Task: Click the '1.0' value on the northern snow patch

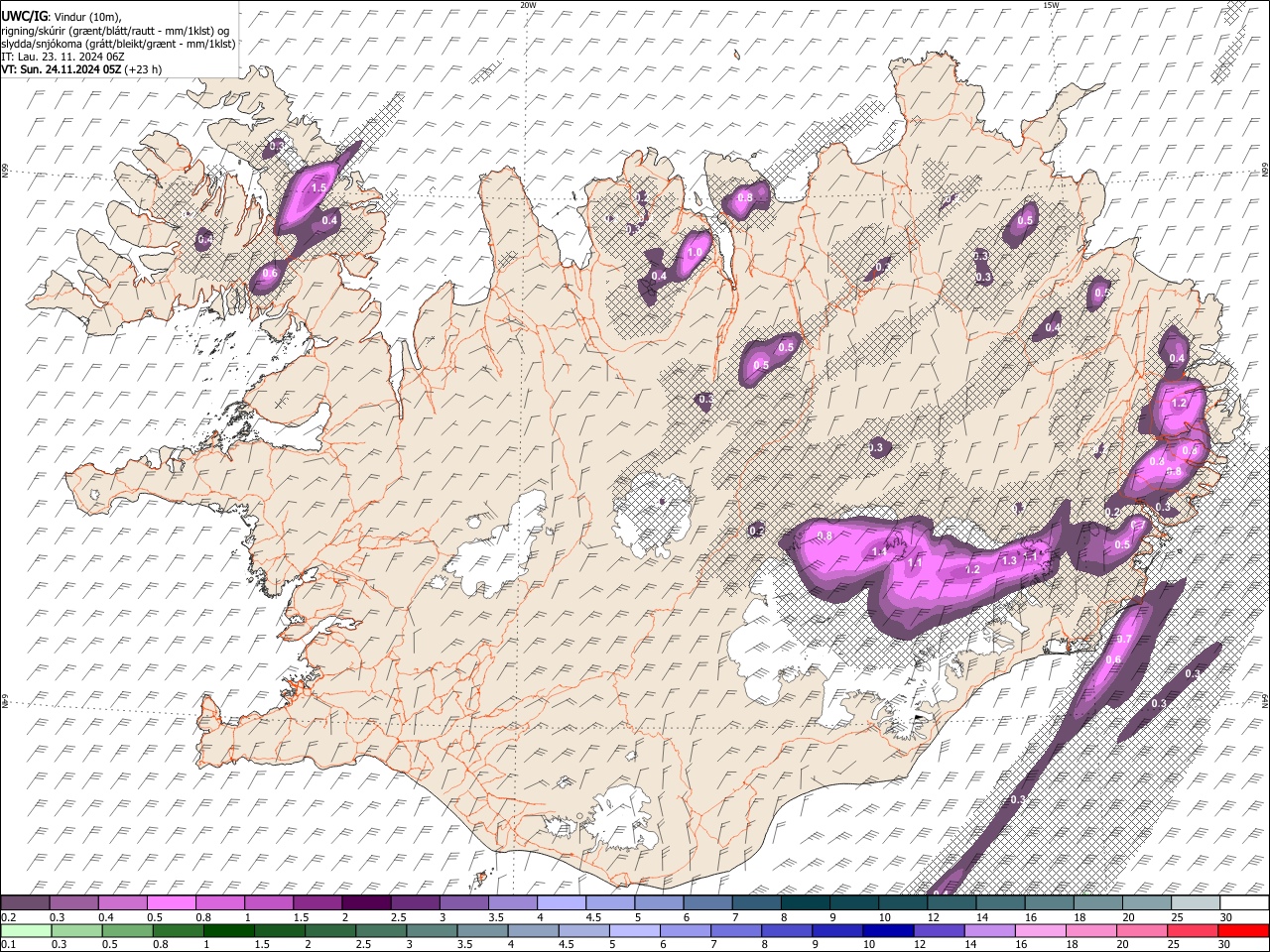Action: 694,253
